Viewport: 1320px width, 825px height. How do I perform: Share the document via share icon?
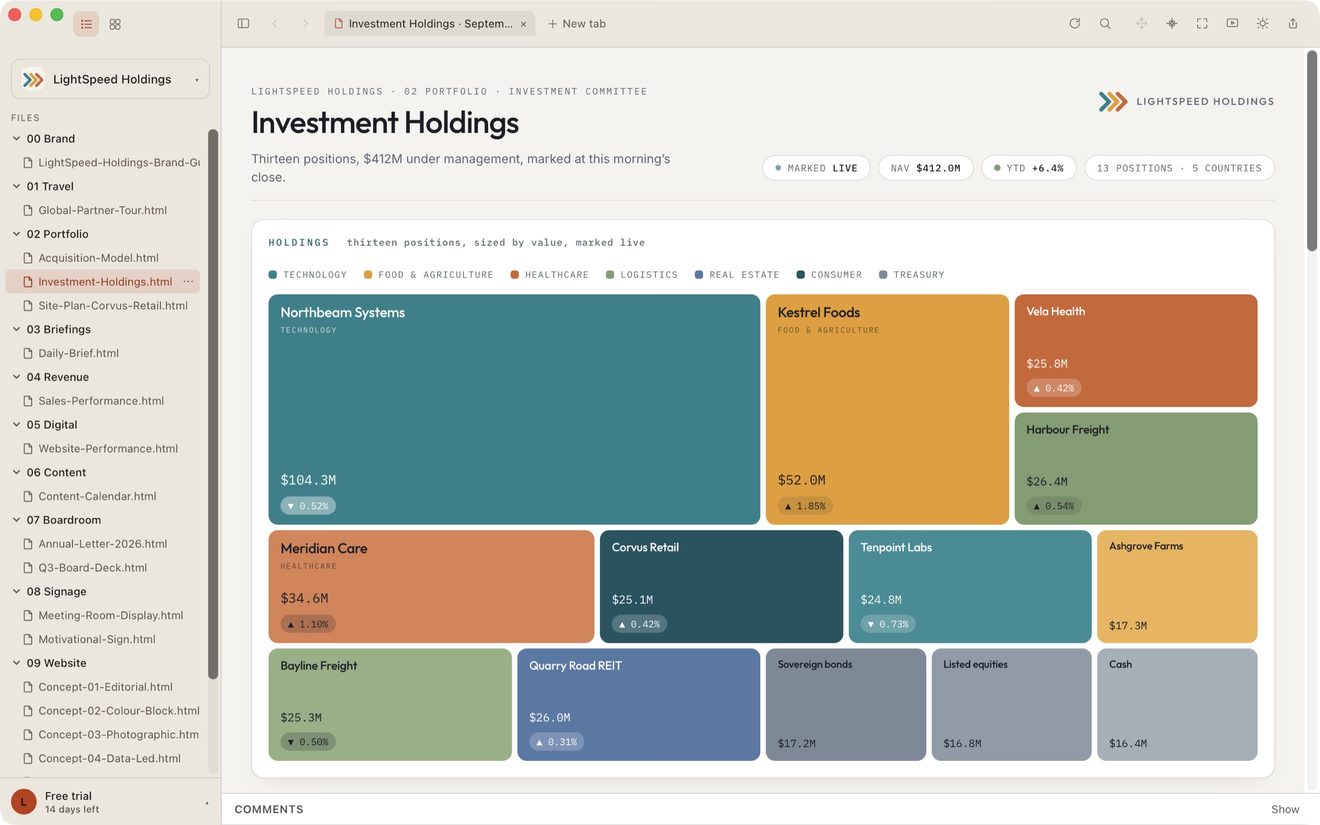click(1293, 24)
